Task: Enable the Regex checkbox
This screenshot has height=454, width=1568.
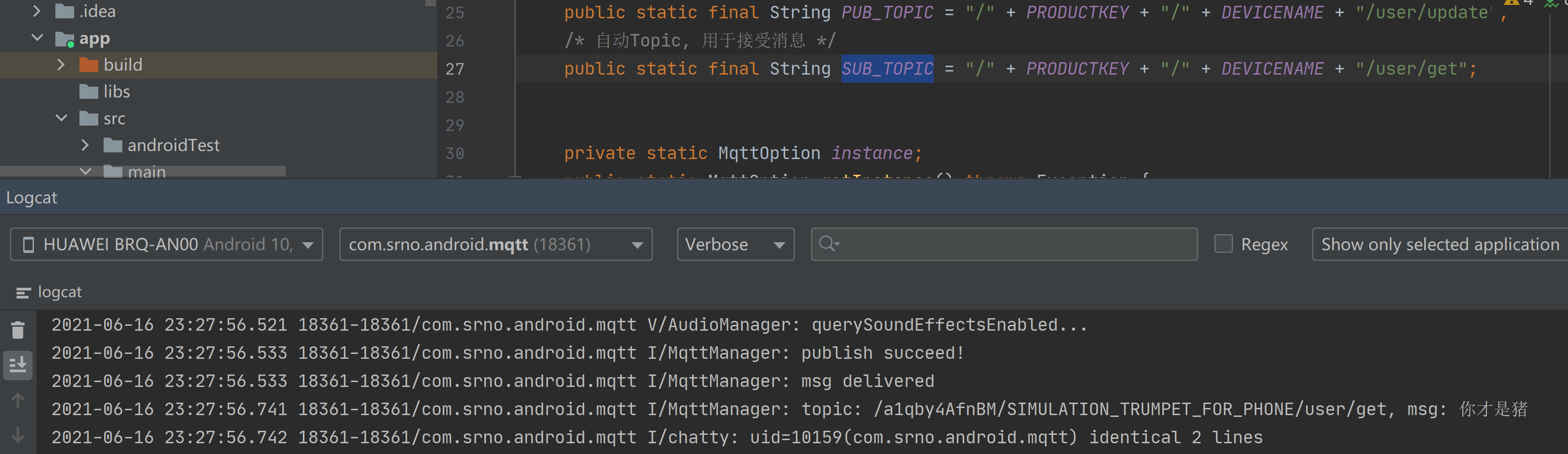Action: point(1223,244)
